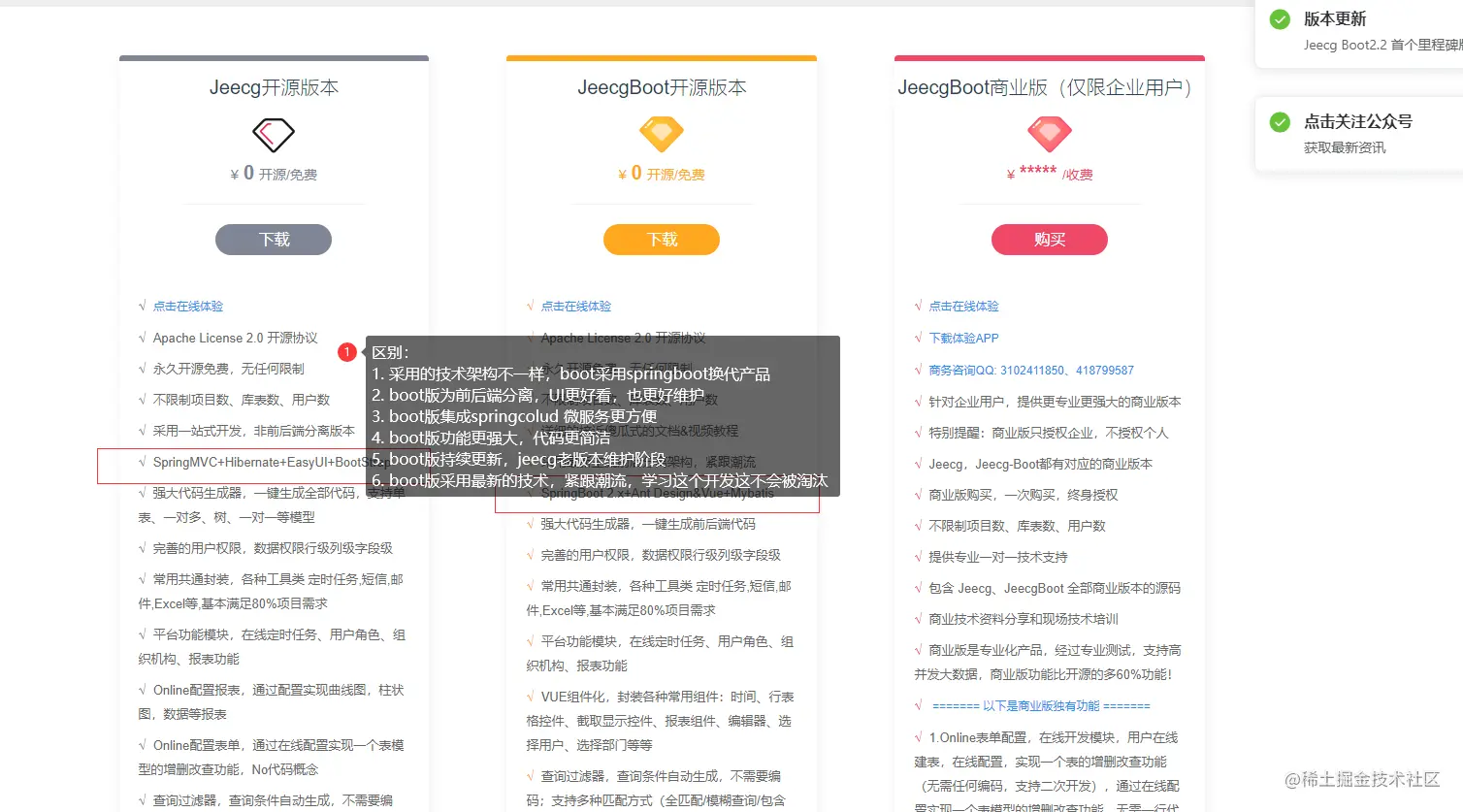
Task: Open the 版本更新 notification
Action: [x=1359, y=31]
